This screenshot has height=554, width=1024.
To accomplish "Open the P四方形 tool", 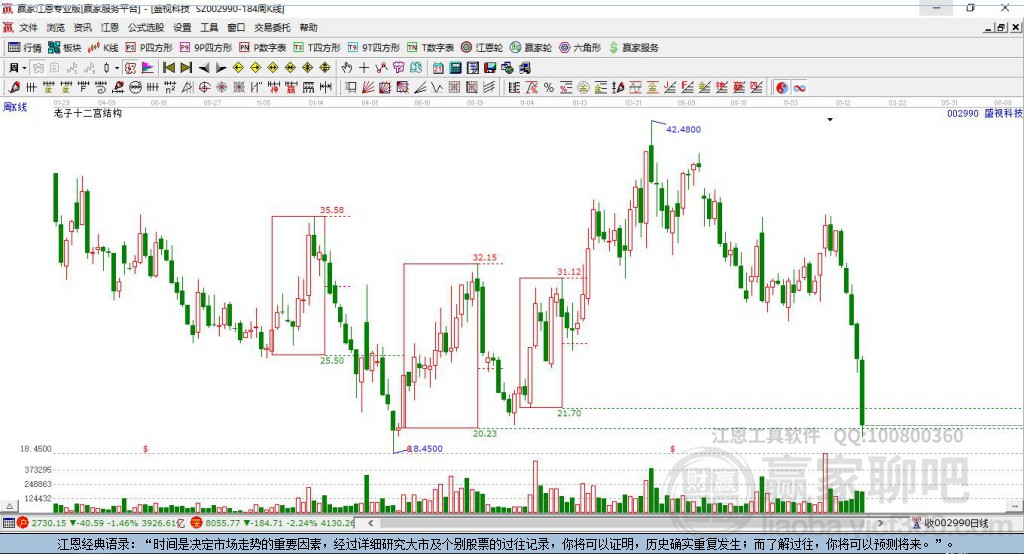I will tap(149, 48).
